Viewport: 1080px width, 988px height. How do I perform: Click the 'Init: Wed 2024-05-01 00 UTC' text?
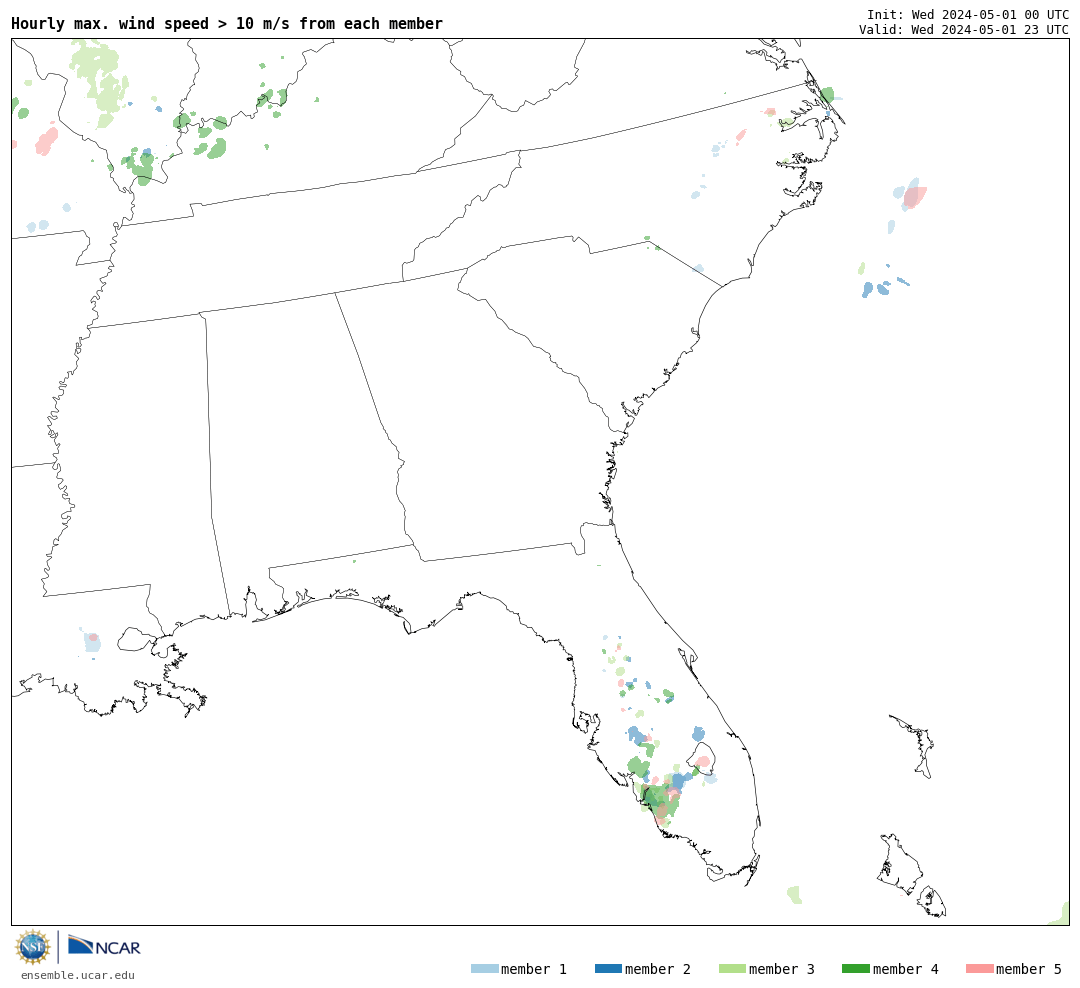[968, 14]
